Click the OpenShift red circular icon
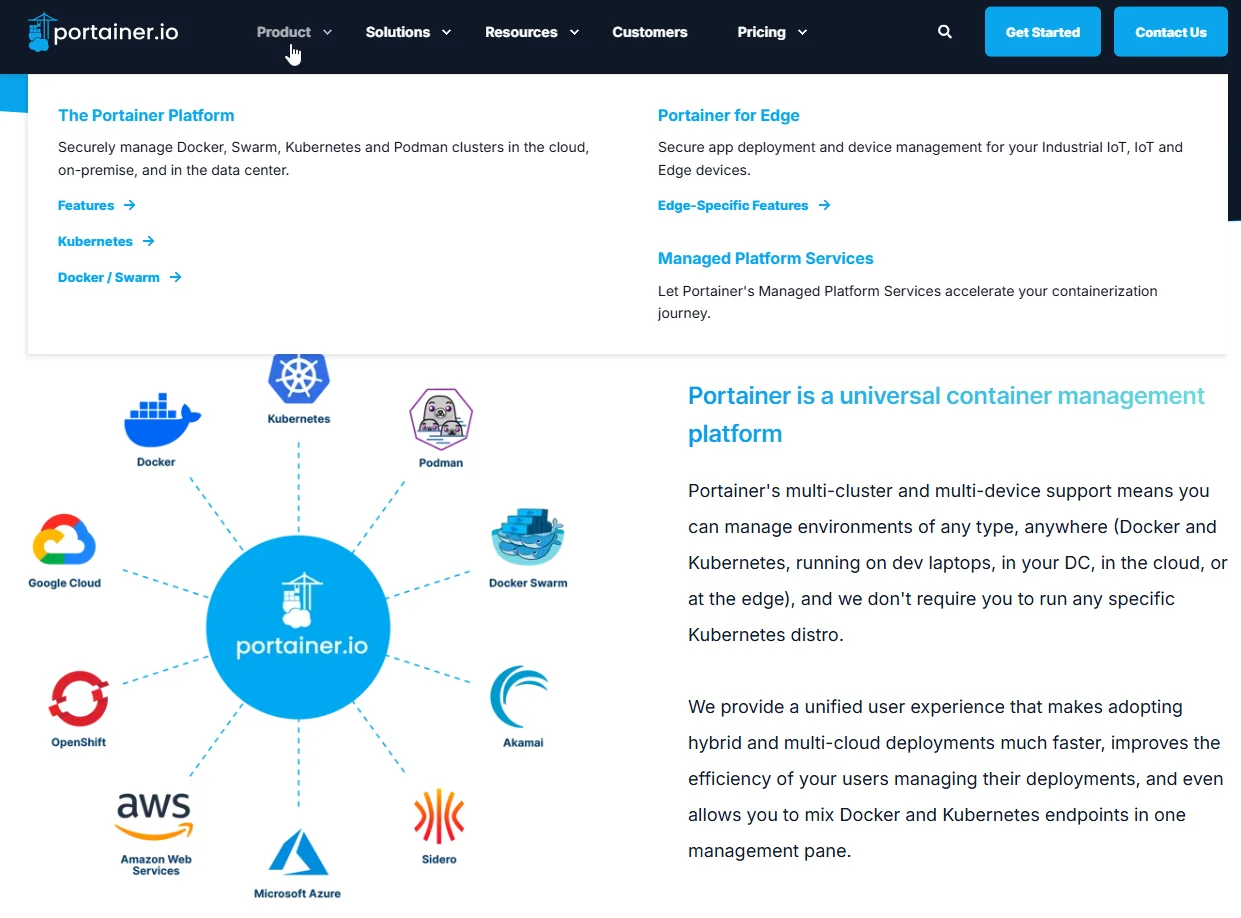1241x918 pixels. tap(79, 699)
